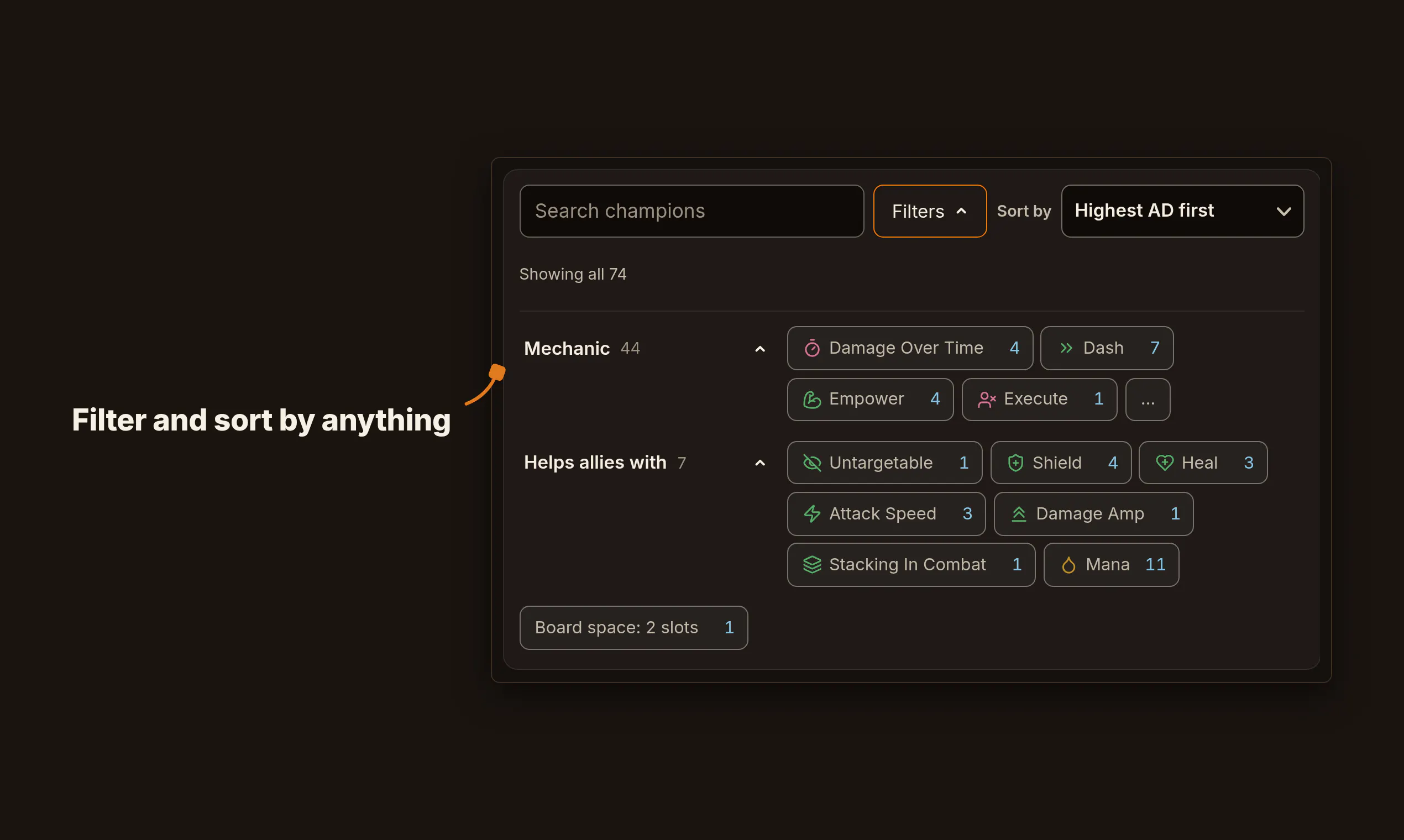Click the Empower flexed-arm icon

pyautogui.click(x=812, y=400)
